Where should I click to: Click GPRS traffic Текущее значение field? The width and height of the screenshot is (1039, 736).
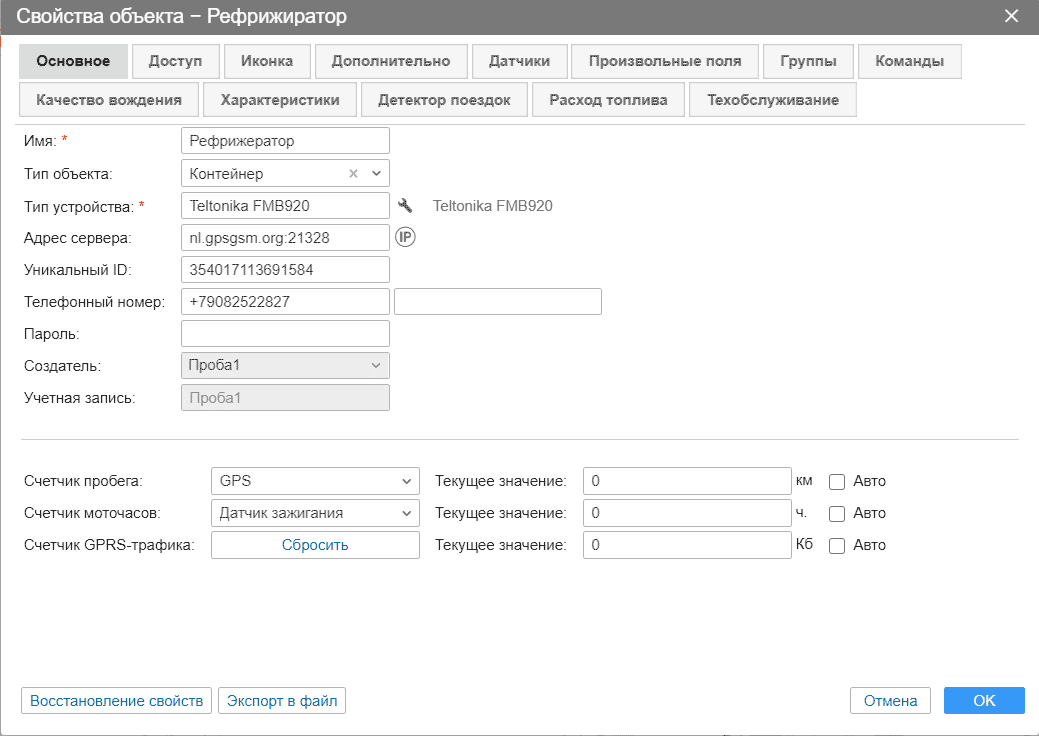pos(687,545)
